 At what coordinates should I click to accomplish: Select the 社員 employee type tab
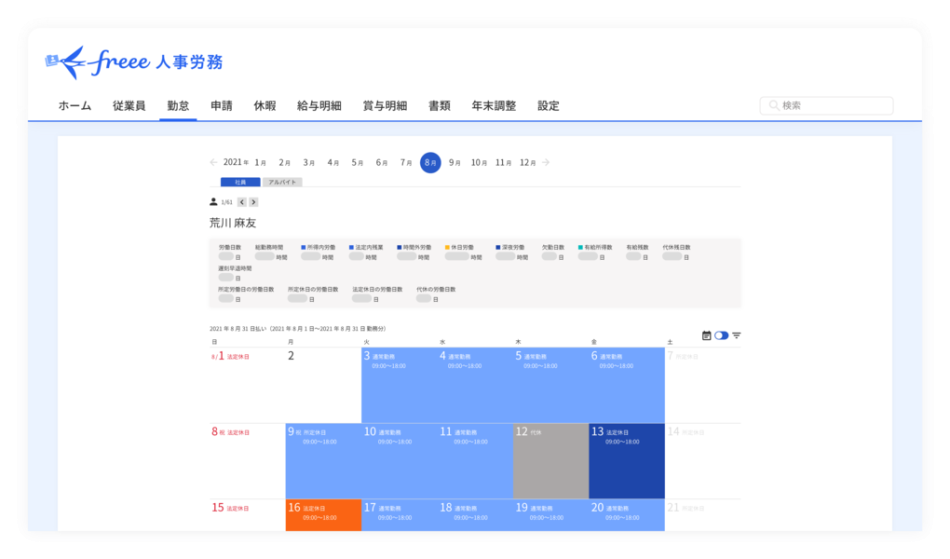tap(240, 182)
